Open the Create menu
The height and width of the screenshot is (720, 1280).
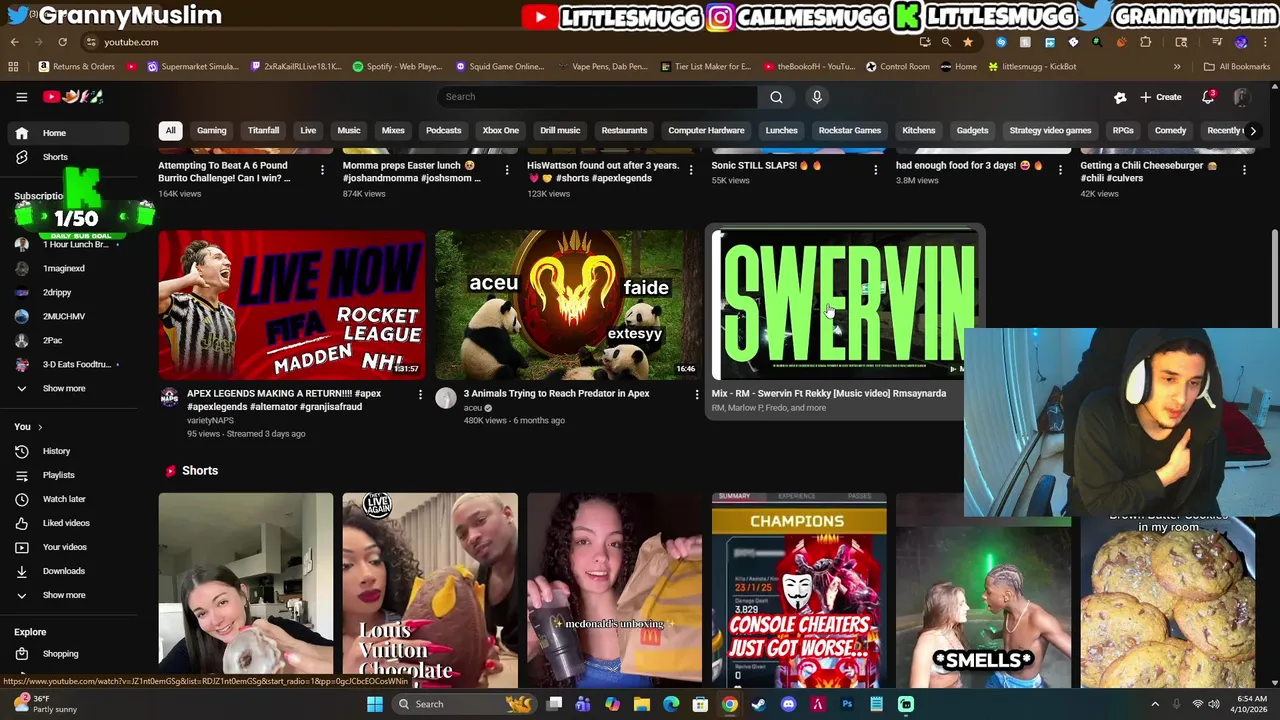click(1161, 97)
